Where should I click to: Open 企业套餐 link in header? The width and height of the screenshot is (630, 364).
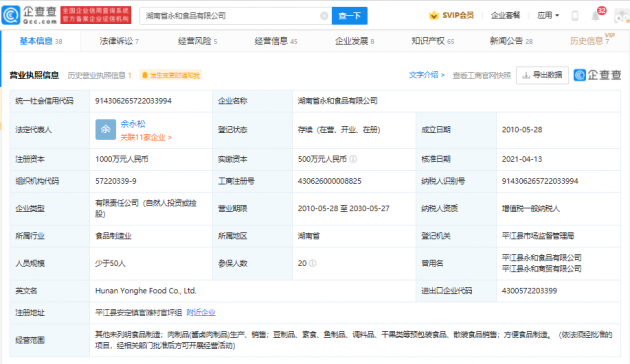(505, 15)
